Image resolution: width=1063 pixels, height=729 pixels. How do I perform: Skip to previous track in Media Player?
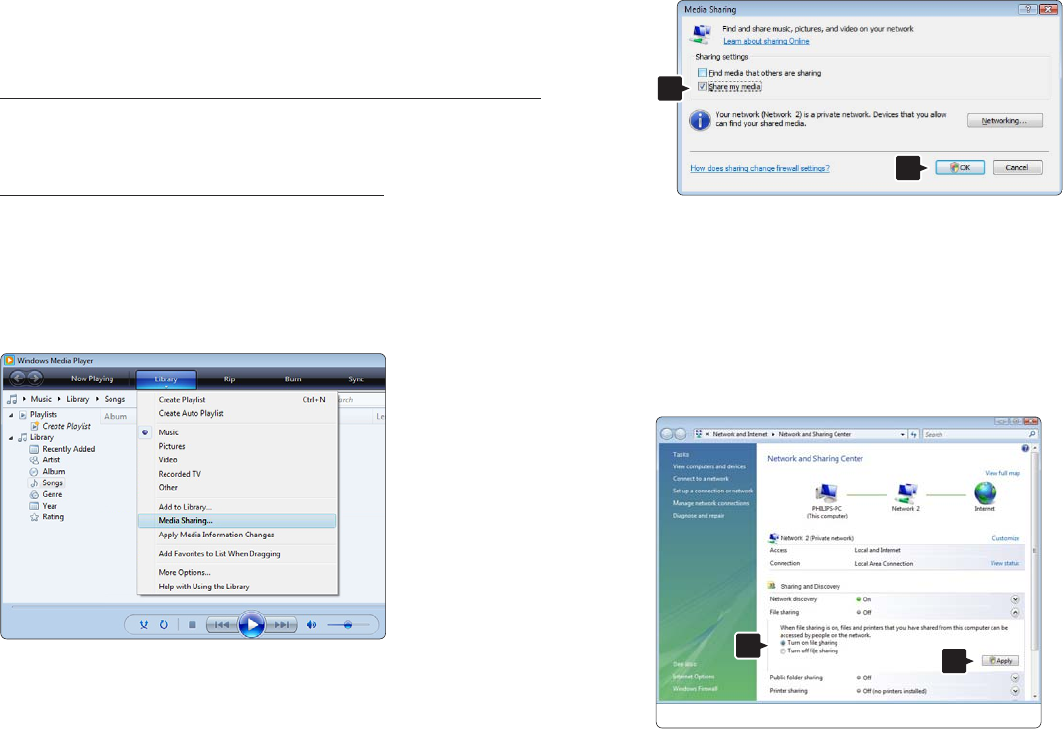click(222, 625)
